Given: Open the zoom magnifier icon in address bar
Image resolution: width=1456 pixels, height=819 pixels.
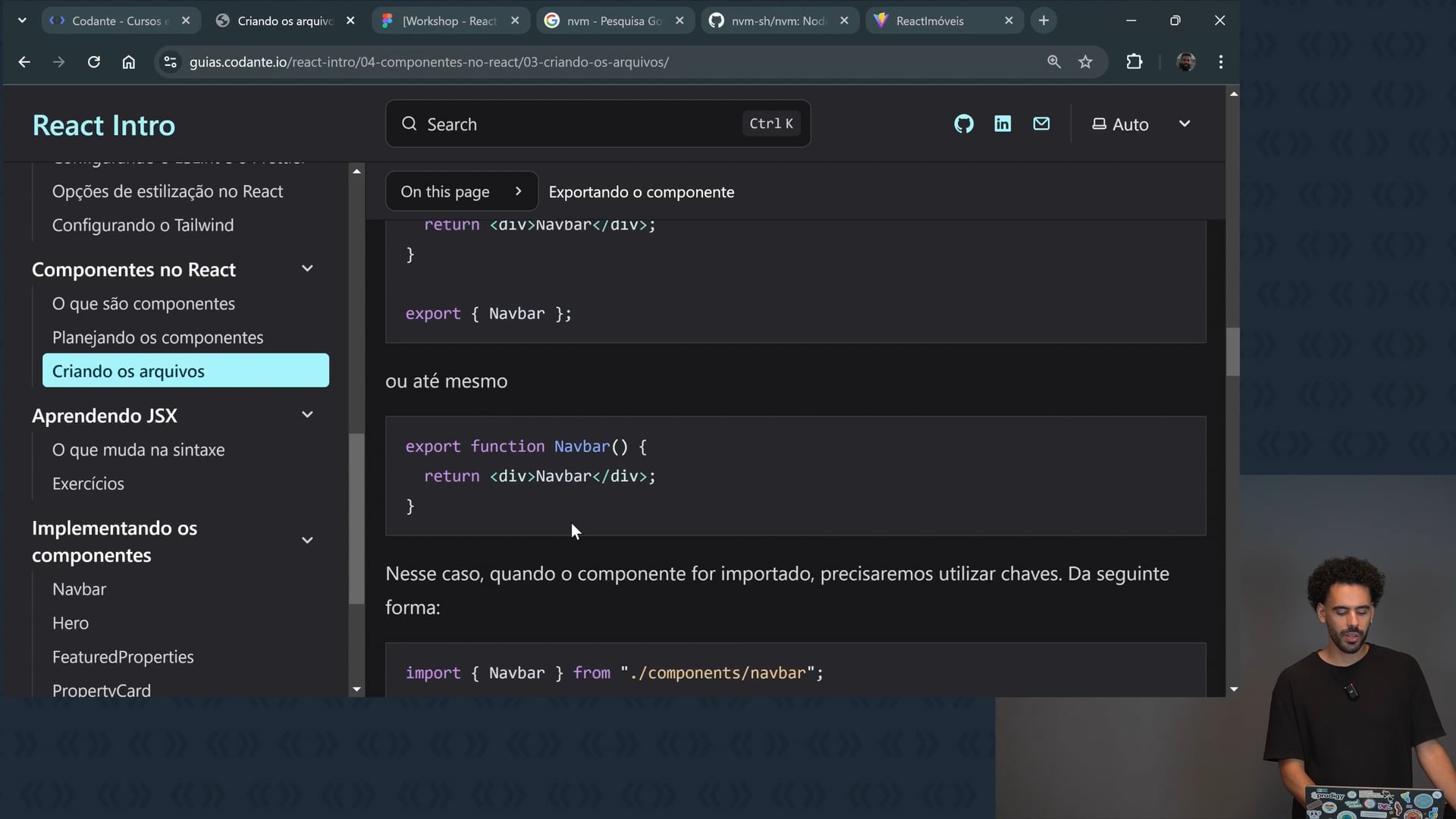Looking at the screenshot, I should 1053,62.
